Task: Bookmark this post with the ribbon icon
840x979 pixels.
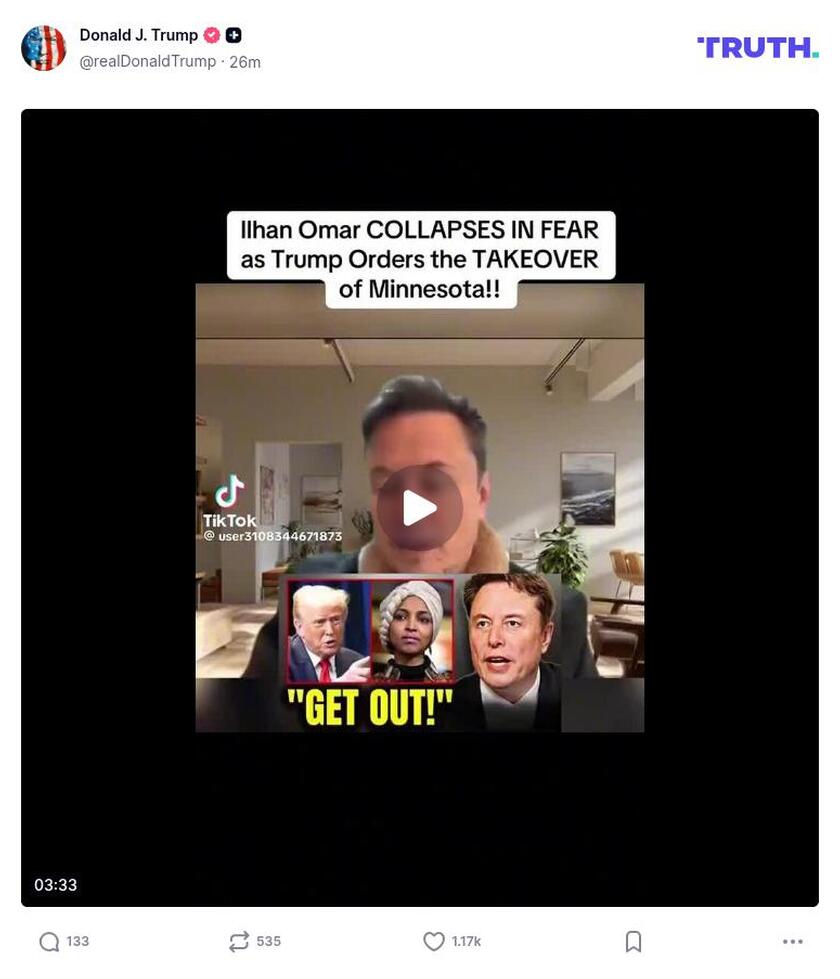Action: (633, 942)
